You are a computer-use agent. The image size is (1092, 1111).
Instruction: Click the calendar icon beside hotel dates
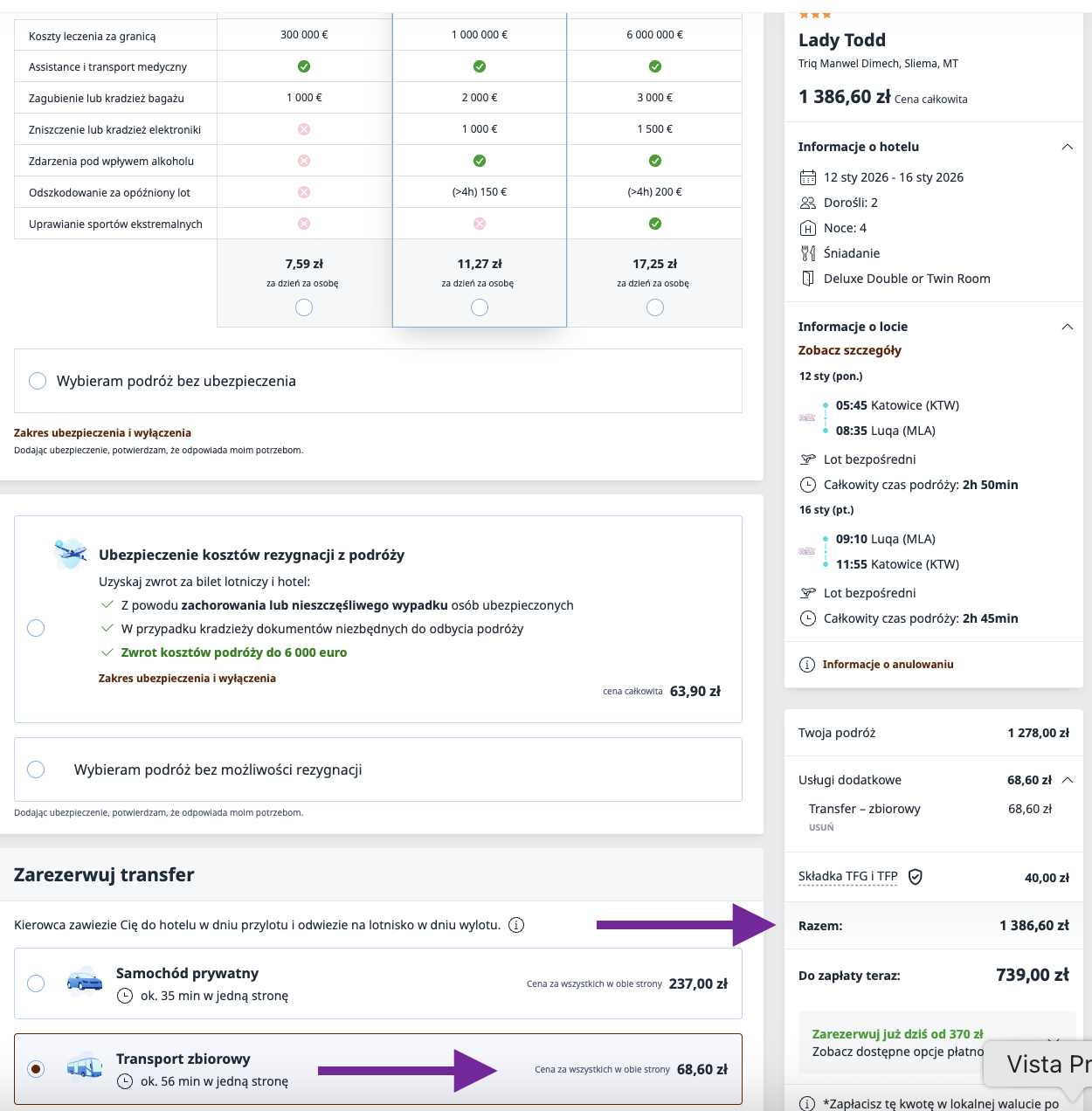[x=807, y=178]
